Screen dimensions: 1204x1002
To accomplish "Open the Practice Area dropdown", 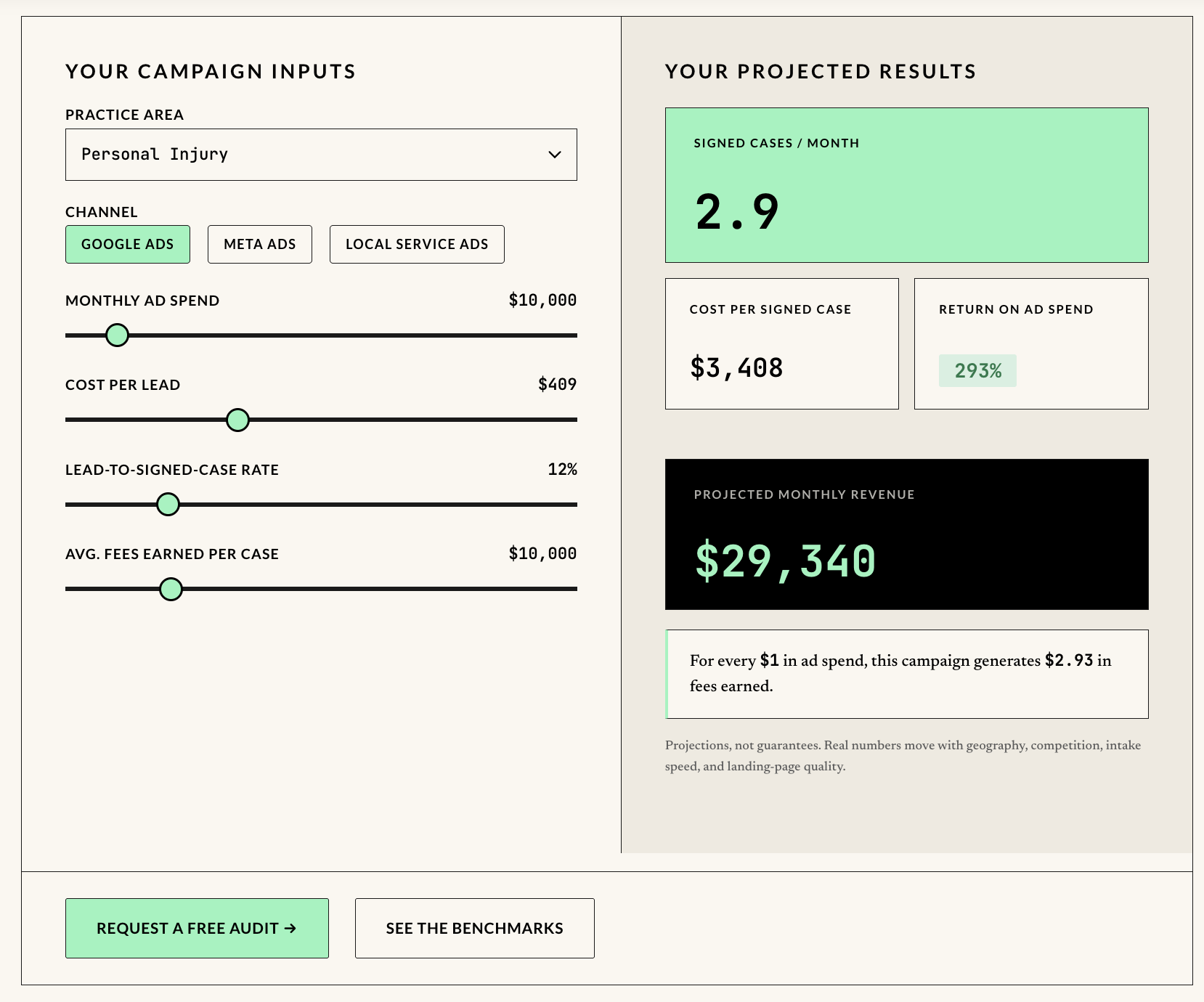I will click(x=321, y=155).
